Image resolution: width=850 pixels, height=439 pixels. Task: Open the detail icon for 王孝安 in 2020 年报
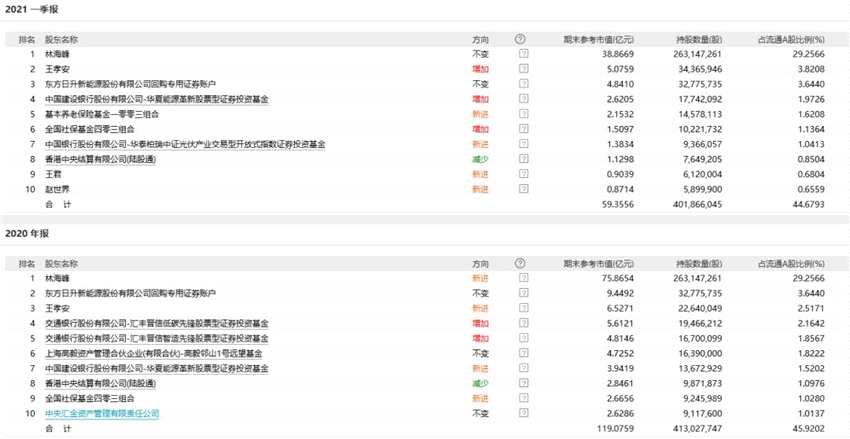tap(523, 308)
